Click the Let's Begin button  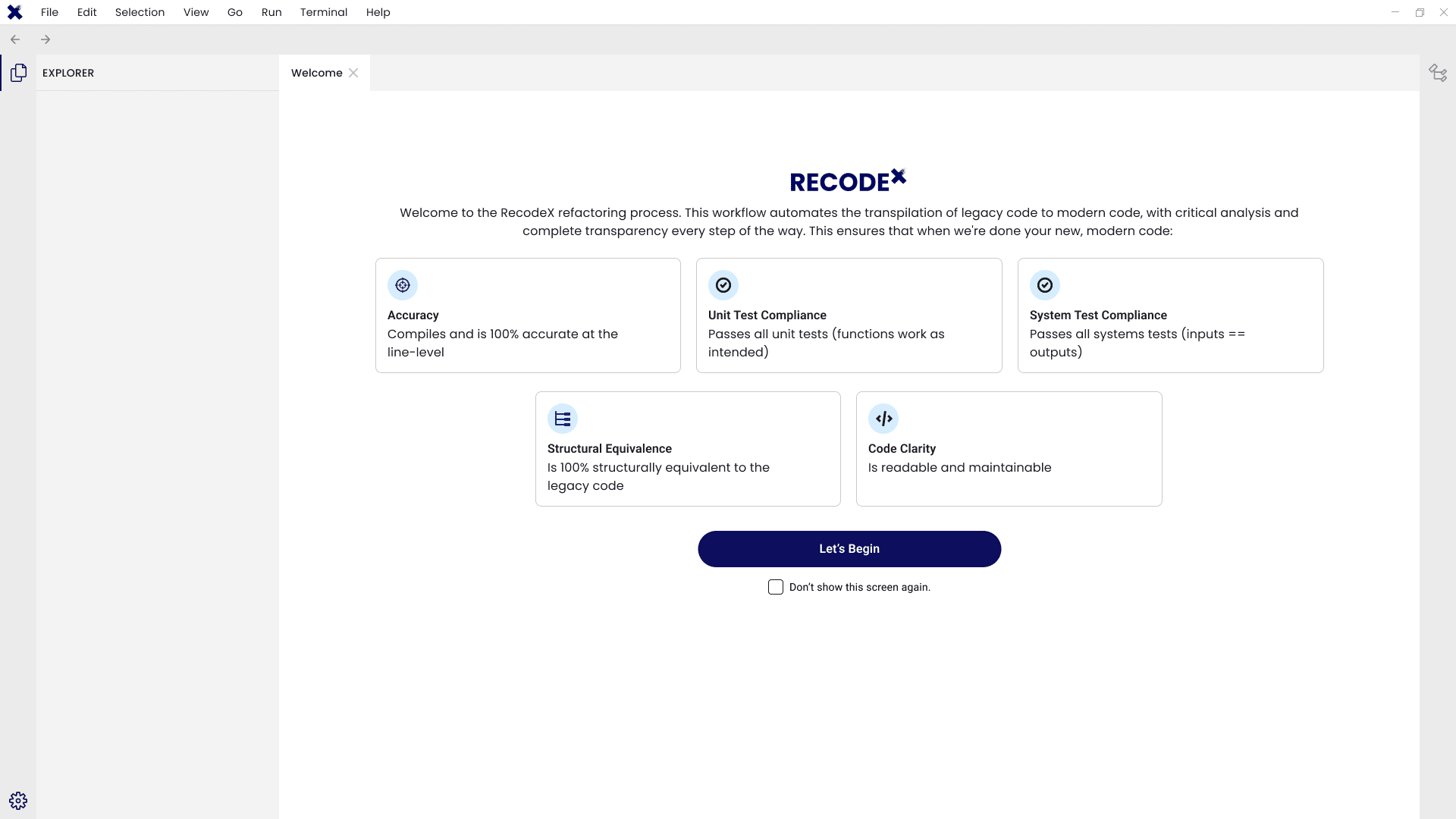point(849,548)
